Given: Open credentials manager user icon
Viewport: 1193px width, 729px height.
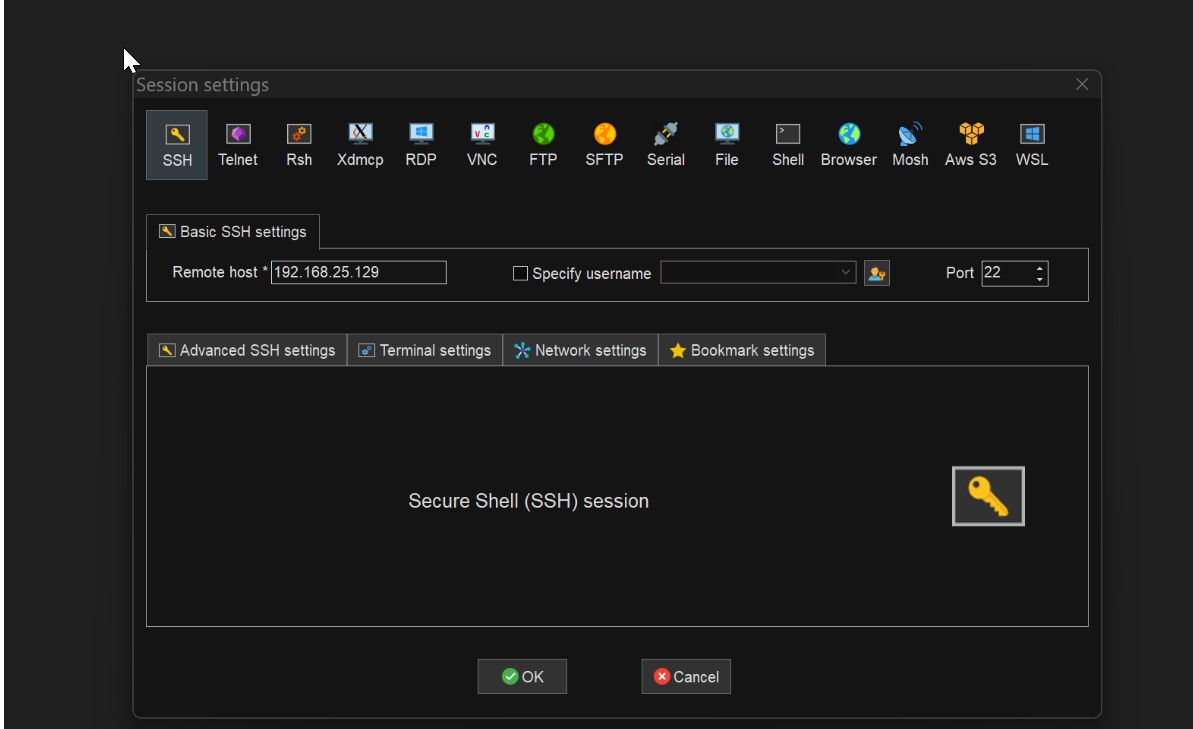Looking at the screenshot, I should click(876, 273).
